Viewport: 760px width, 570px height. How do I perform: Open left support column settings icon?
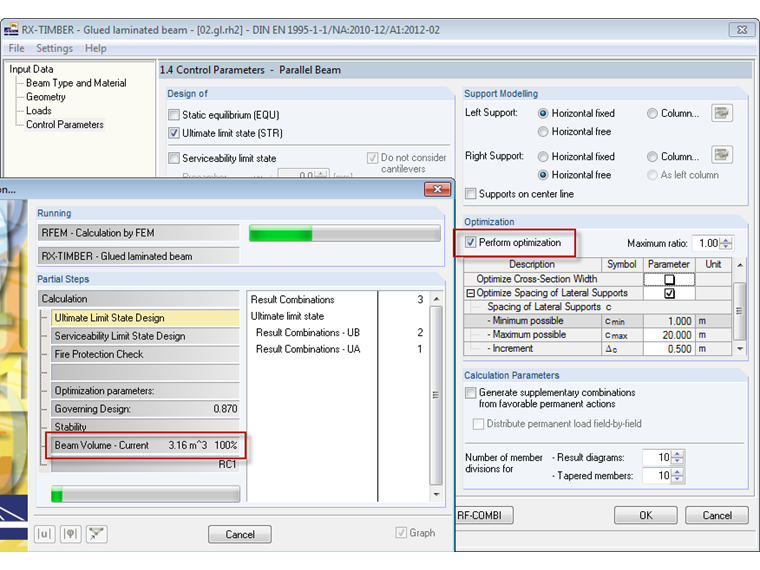[x=722, y=113]
